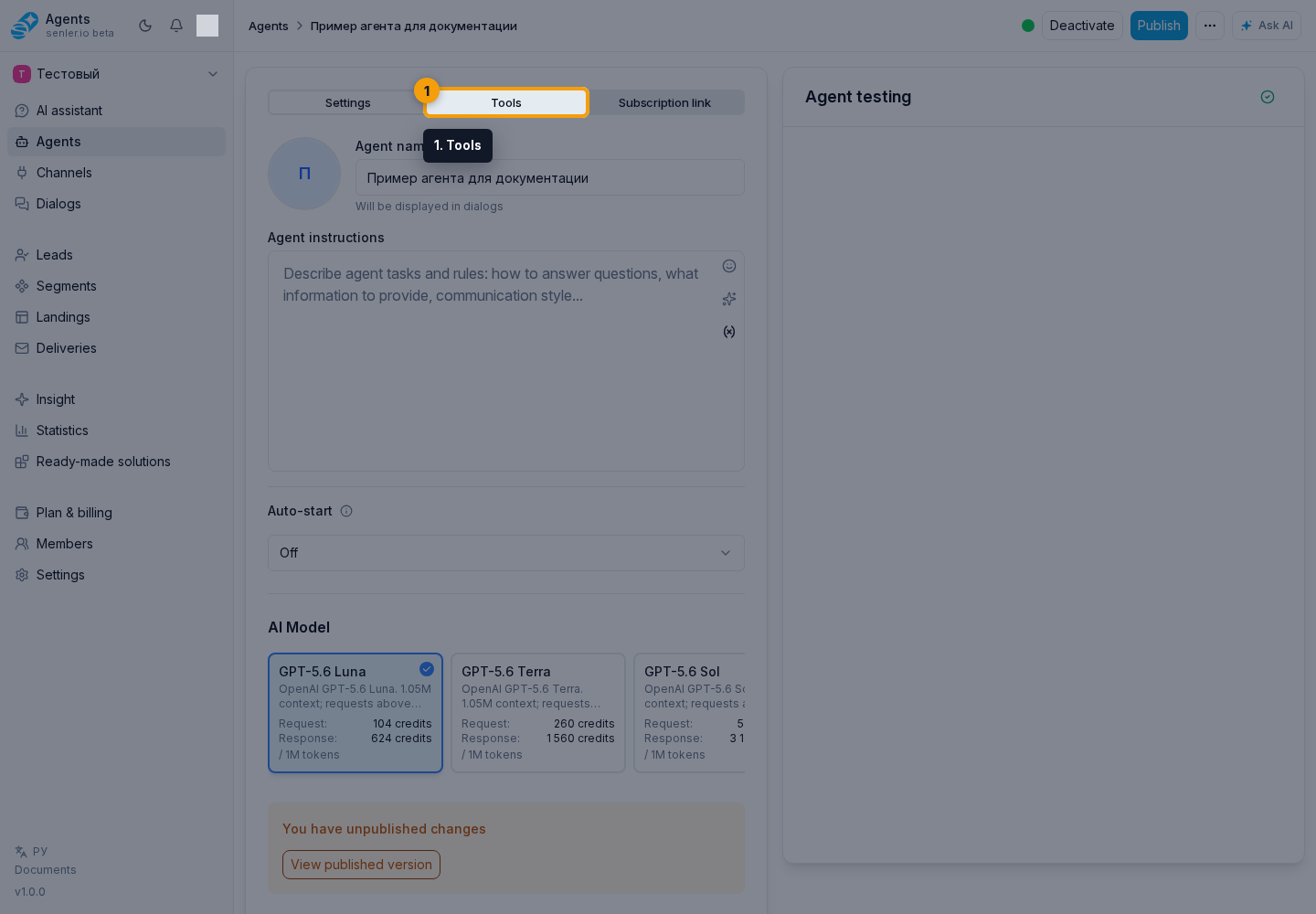Click Agent name input field

[550, 178]
